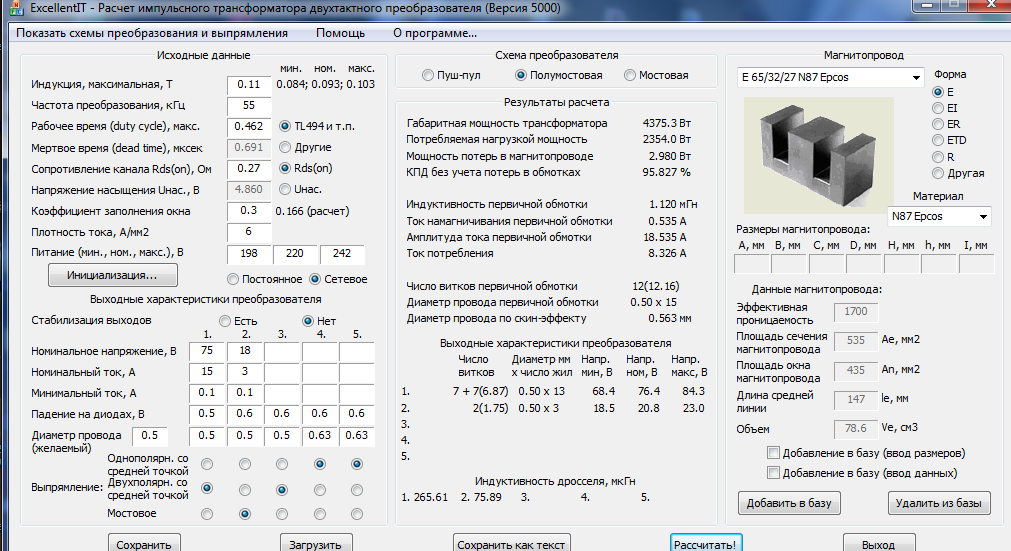Click the E-core magnetic core image
This screenshot has width=1011, height=551.
tap(819, 155)
